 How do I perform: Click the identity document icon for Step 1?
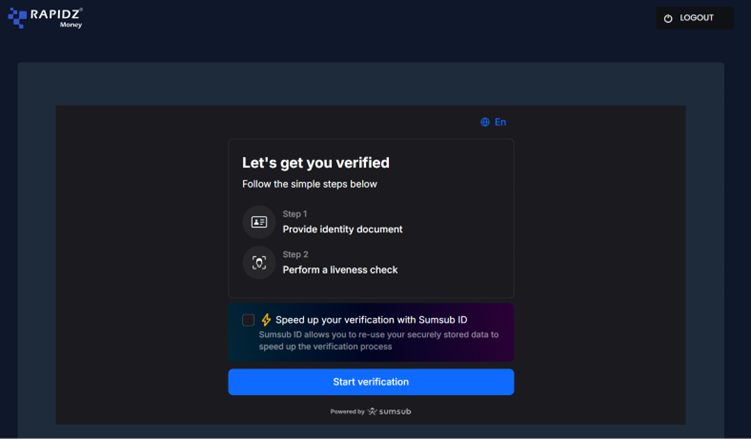click(259, 222)
